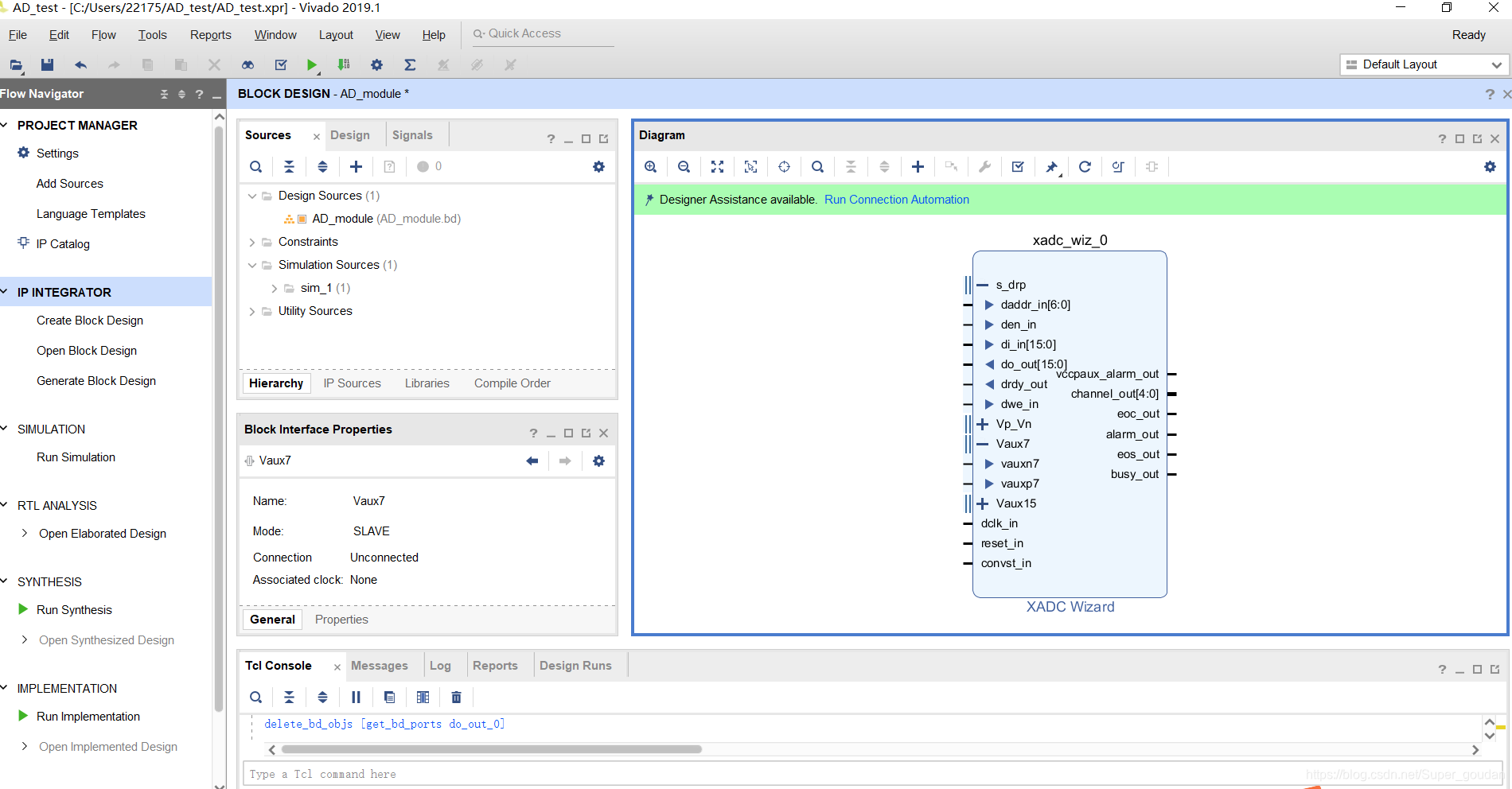Viewport: 1512px width, 789px height.
Task: Collapse Design Sources tree node
Action: 252,196
